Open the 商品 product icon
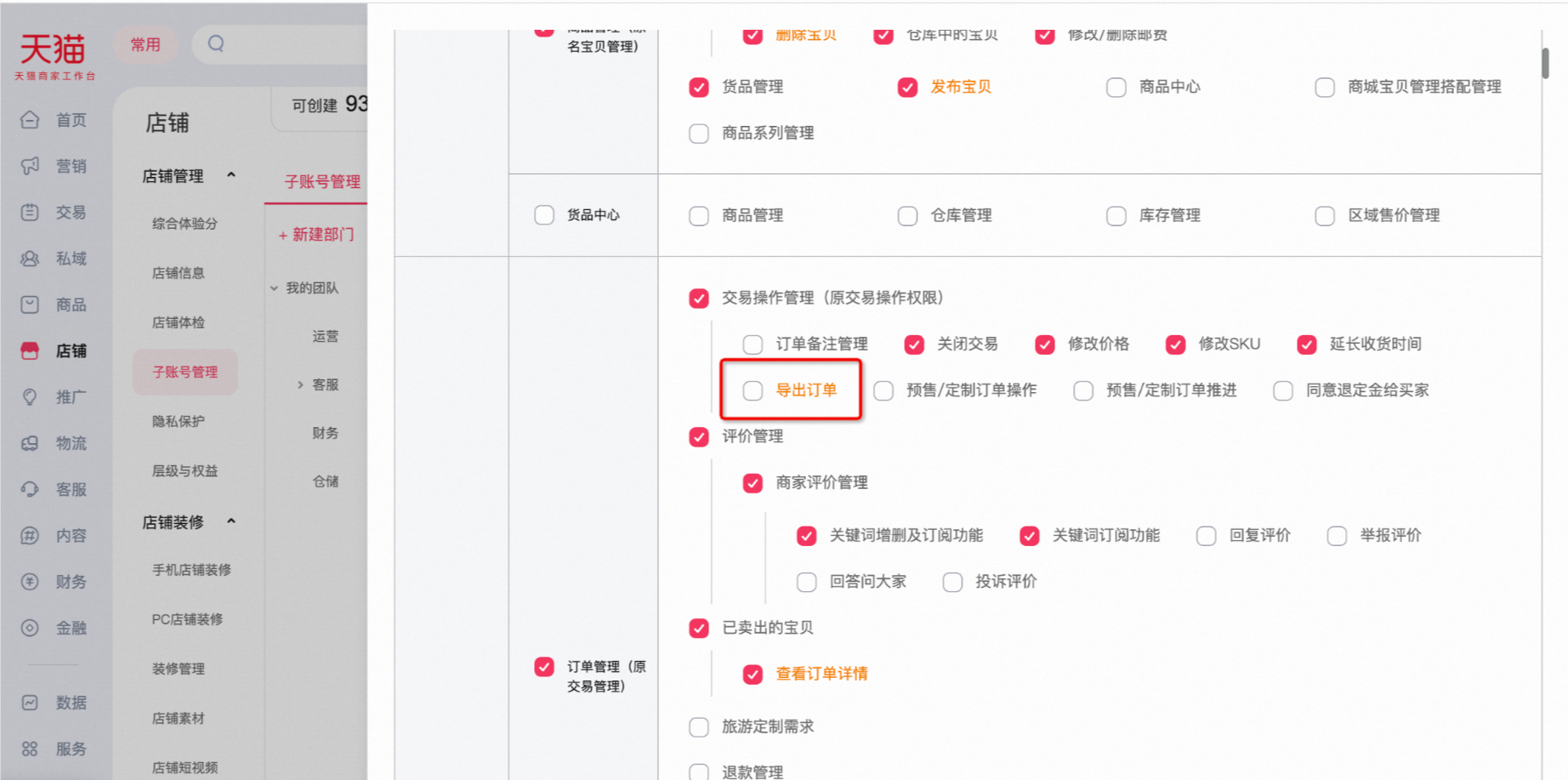 pyautogui.click(x=30, y=305)
